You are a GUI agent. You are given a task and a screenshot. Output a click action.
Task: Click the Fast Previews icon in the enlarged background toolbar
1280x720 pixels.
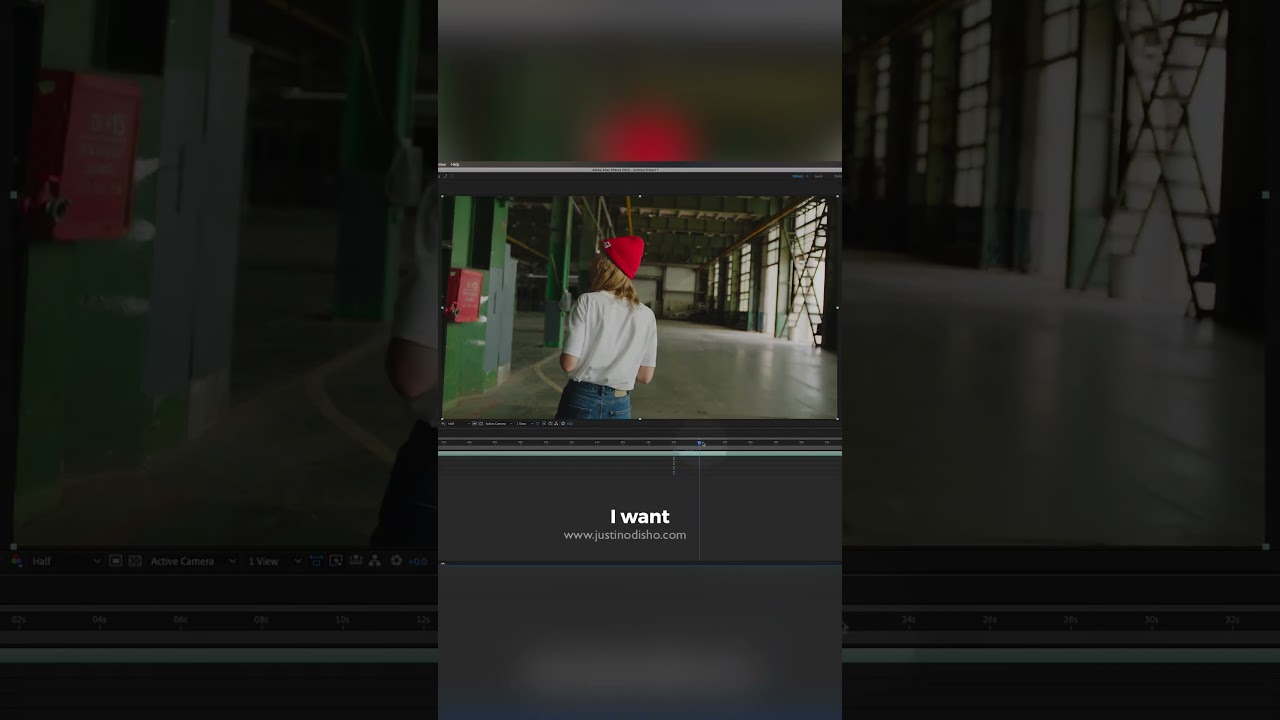point(335,561)
